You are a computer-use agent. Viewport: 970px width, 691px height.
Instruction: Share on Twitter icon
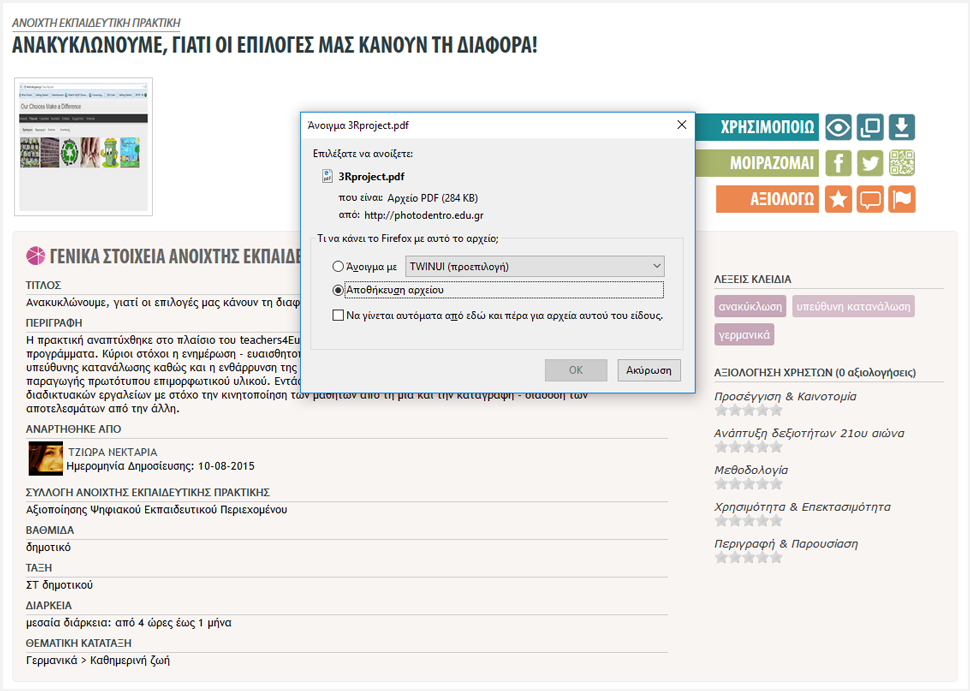click(x=870, y=163)
